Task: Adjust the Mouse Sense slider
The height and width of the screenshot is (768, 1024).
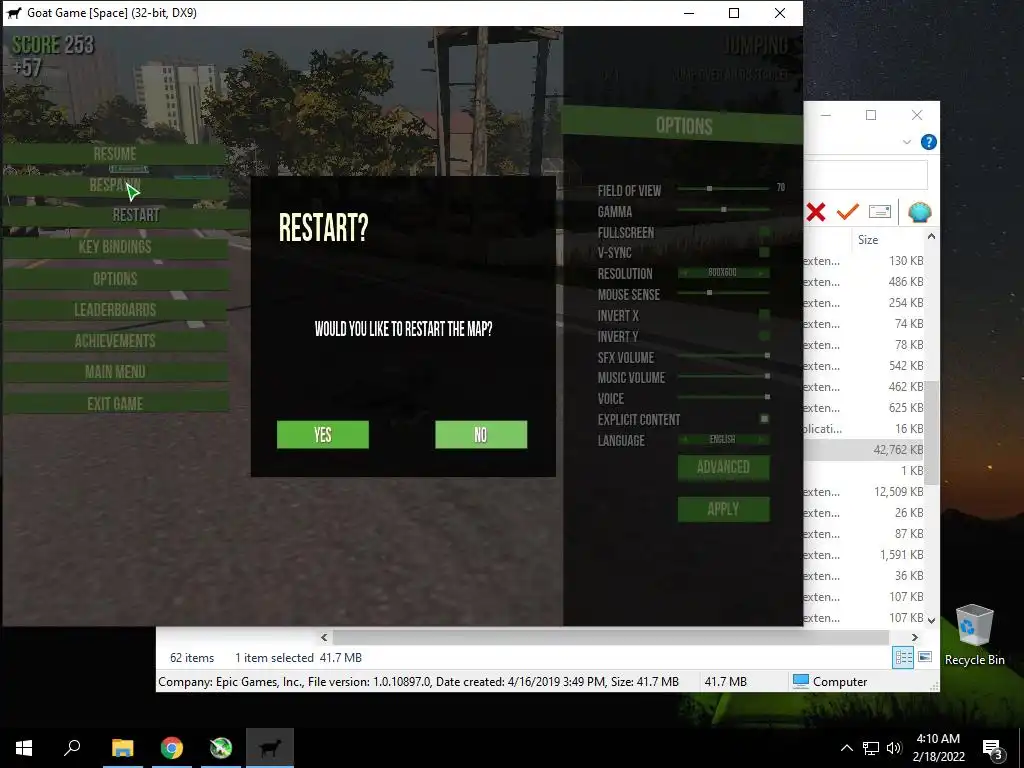Action: [723, 293]
